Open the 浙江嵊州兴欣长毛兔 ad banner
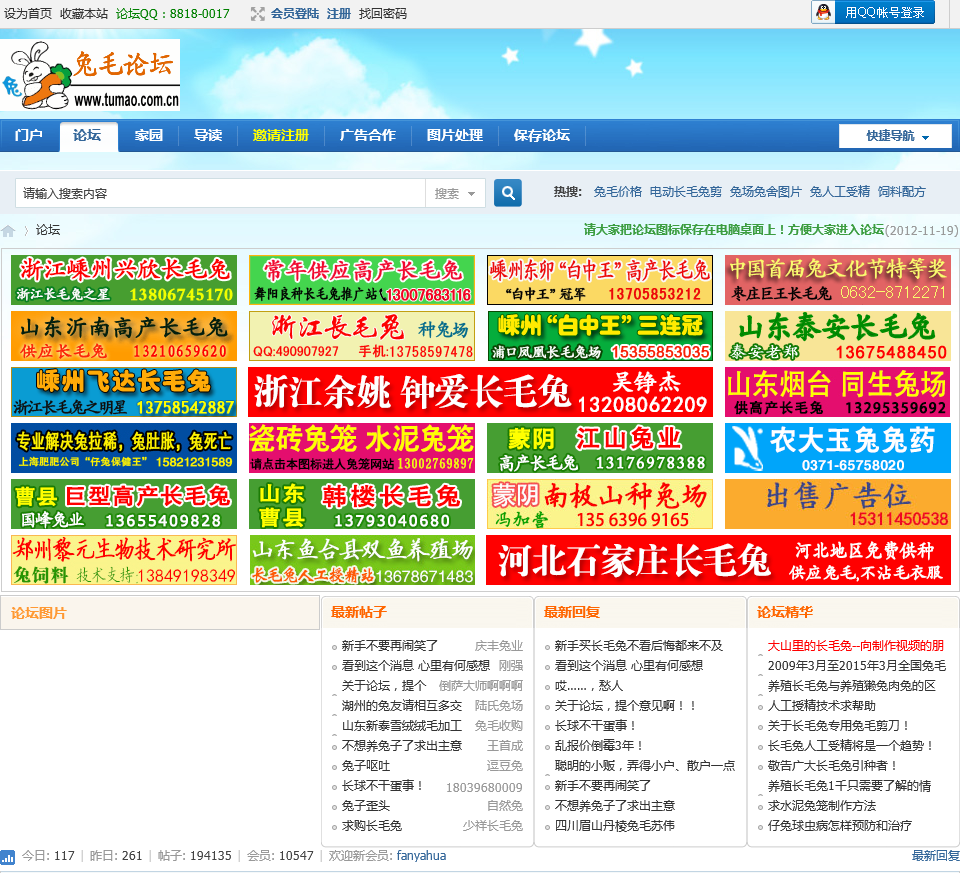The image size is (960, 873). click(x=124, y=280)
